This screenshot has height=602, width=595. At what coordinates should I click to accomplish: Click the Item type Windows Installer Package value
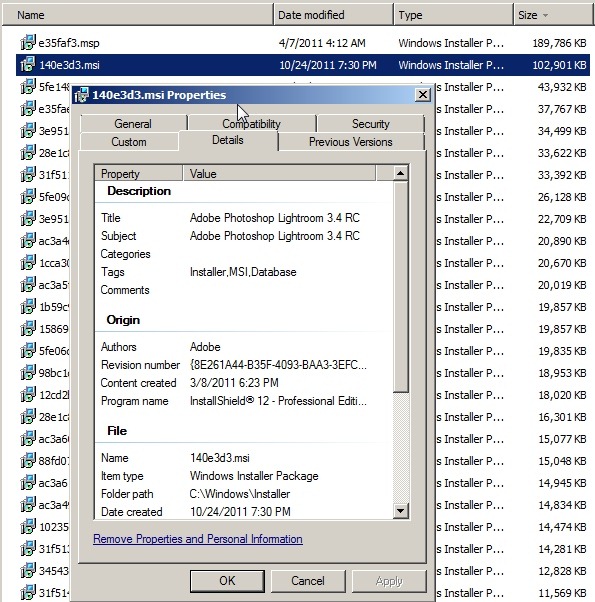pos(254,476)
